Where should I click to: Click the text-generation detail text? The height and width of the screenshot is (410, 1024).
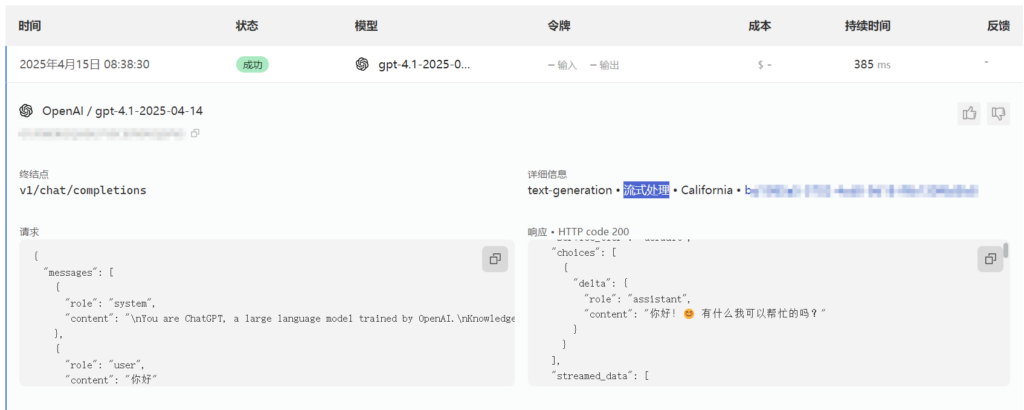point(569,191)
